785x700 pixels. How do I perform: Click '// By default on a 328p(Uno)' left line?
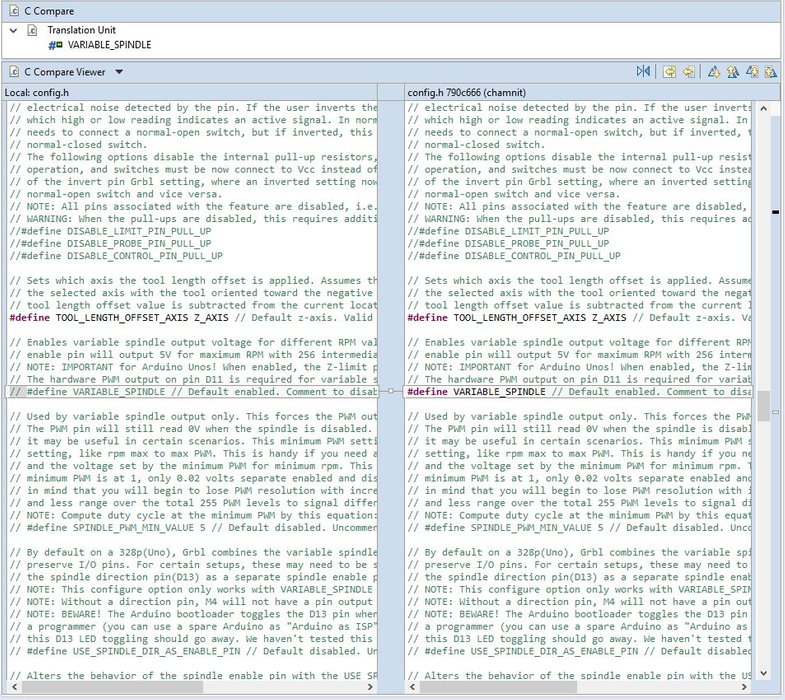click(x=193, y=552)
